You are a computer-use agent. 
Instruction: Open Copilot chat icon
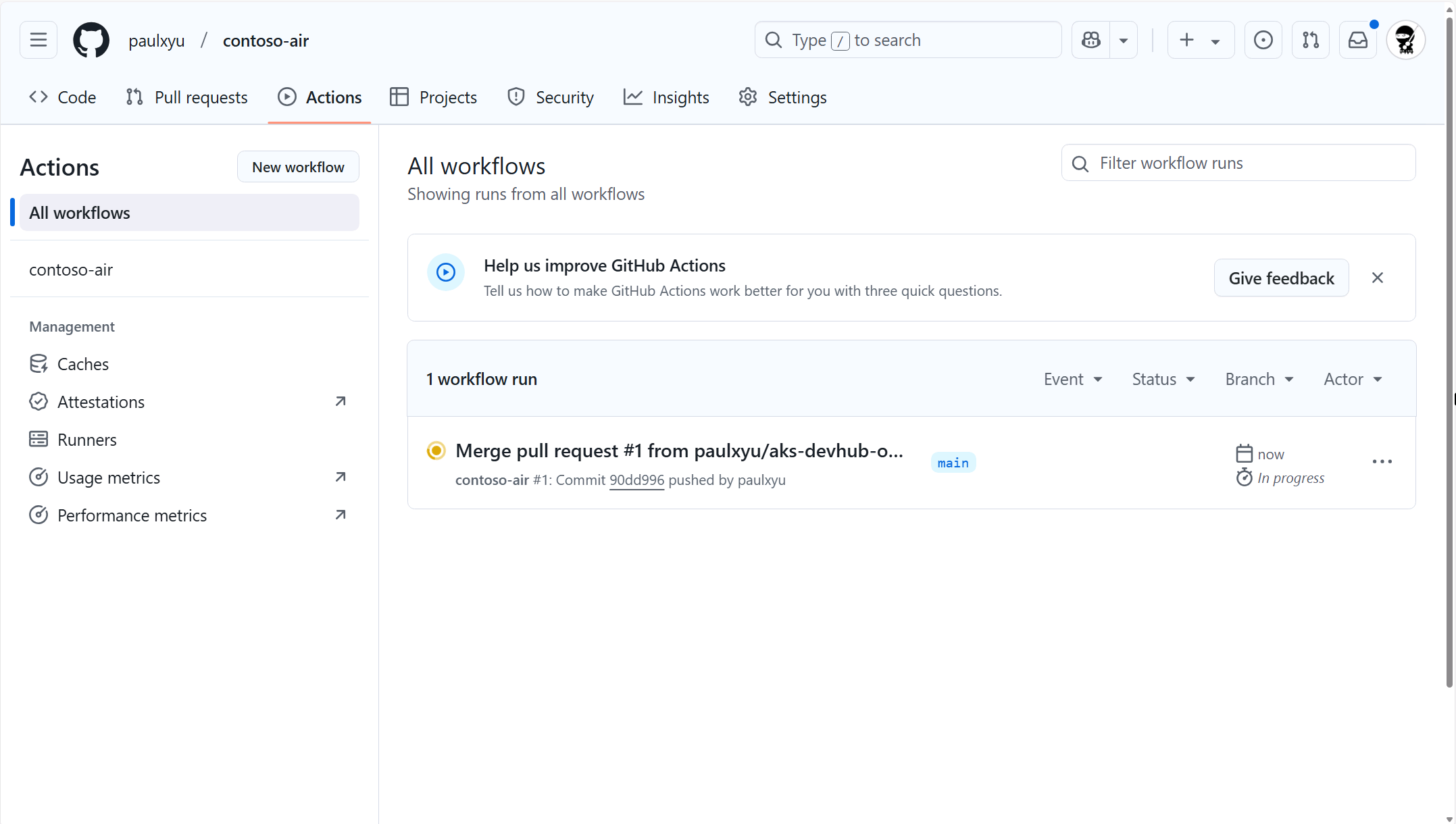pyautogui.click(x=1090, y=40)
